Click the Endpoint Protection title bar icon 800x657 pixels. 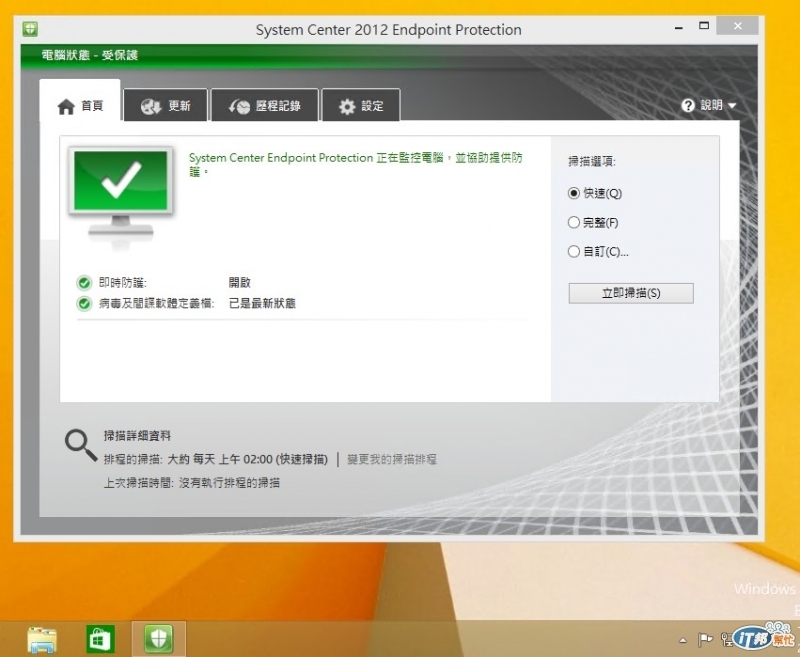point(30,29)
